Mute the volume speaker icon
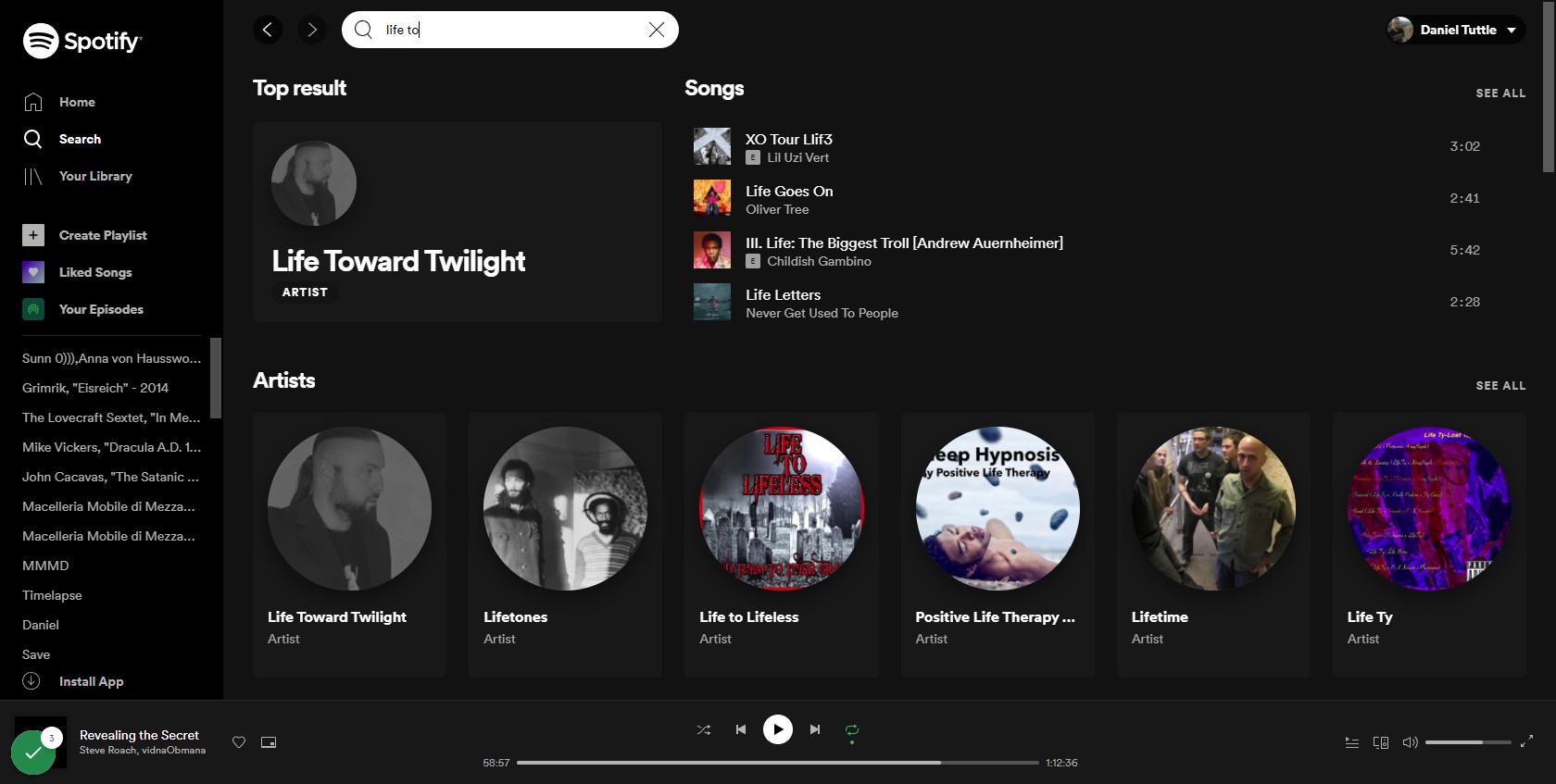The image size is (1556, 784). (x=1411, y=742)
